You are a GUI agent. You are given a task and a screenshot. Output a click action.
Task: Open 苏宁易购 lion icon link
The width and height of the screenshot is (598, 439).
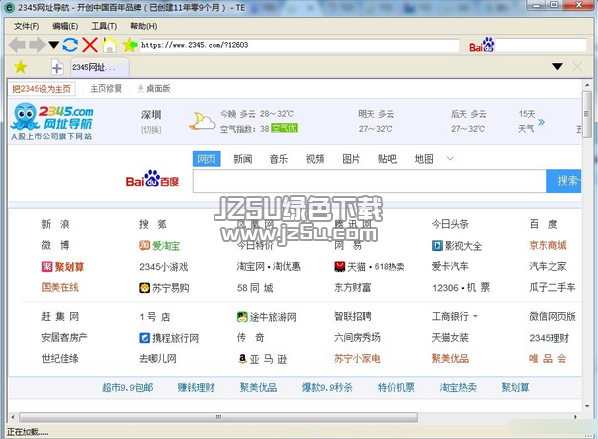[164, 288]
